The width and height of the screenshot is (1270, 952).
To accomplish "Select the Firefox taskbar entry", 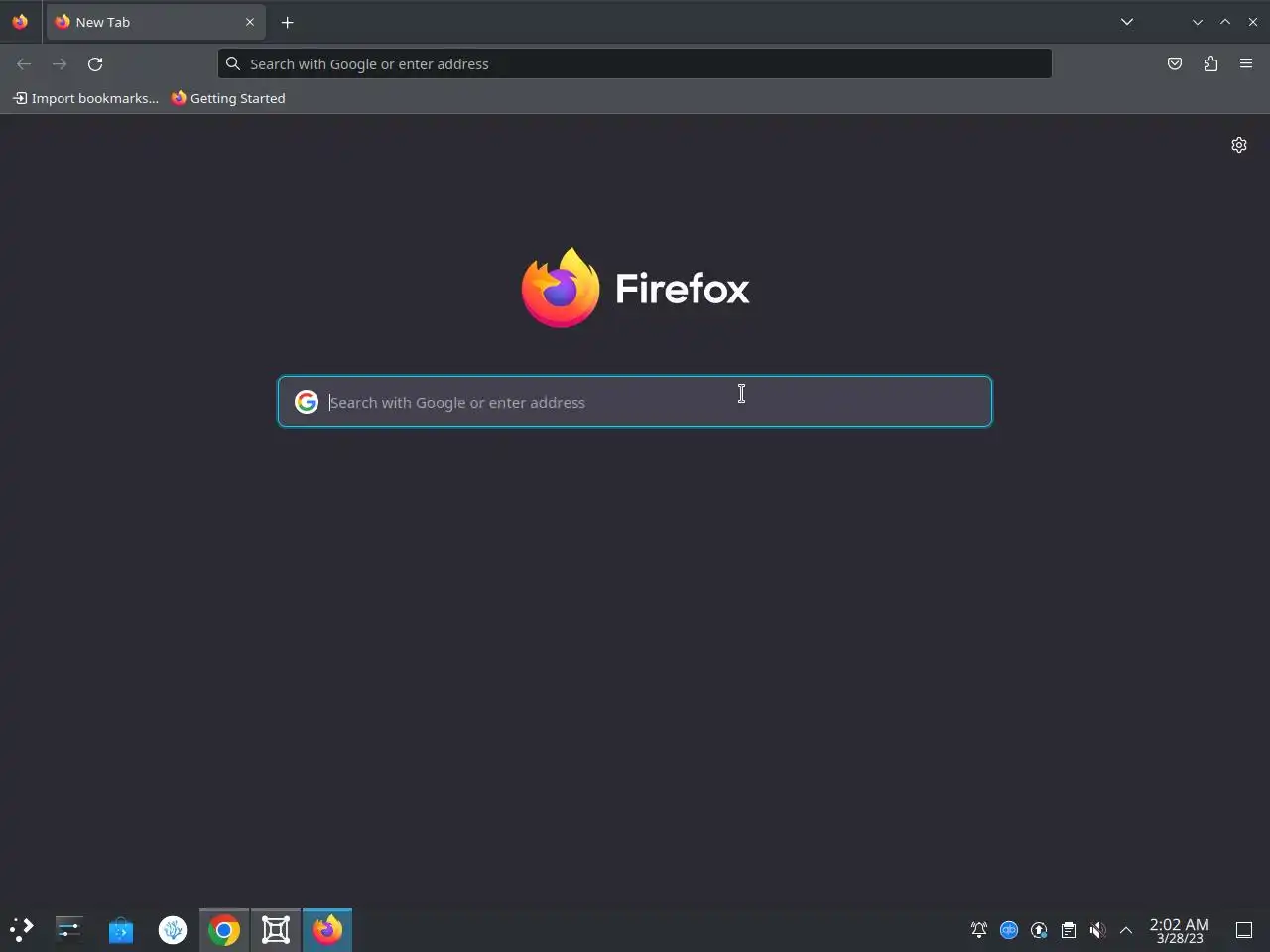I will tap(327, 929).
